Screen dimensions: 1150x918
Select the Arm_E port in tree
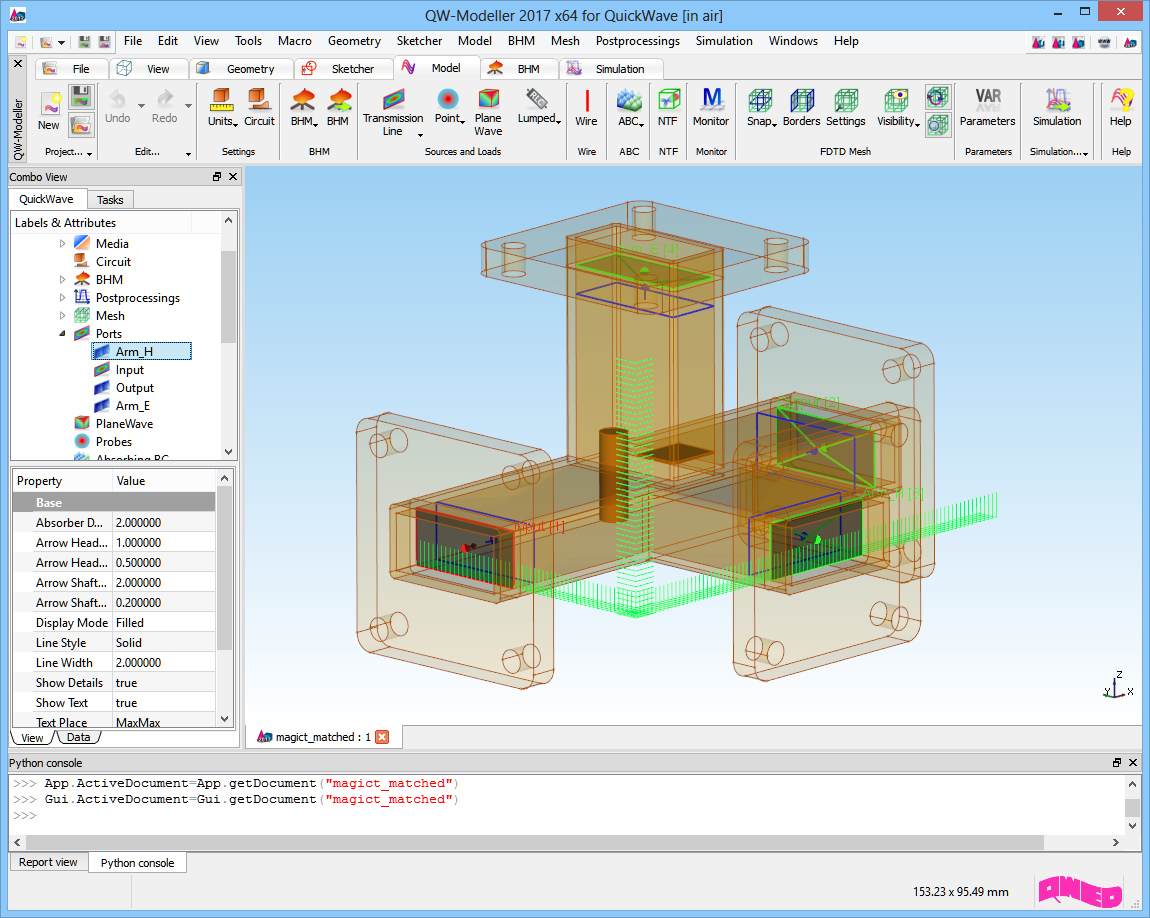coord(133,405)
